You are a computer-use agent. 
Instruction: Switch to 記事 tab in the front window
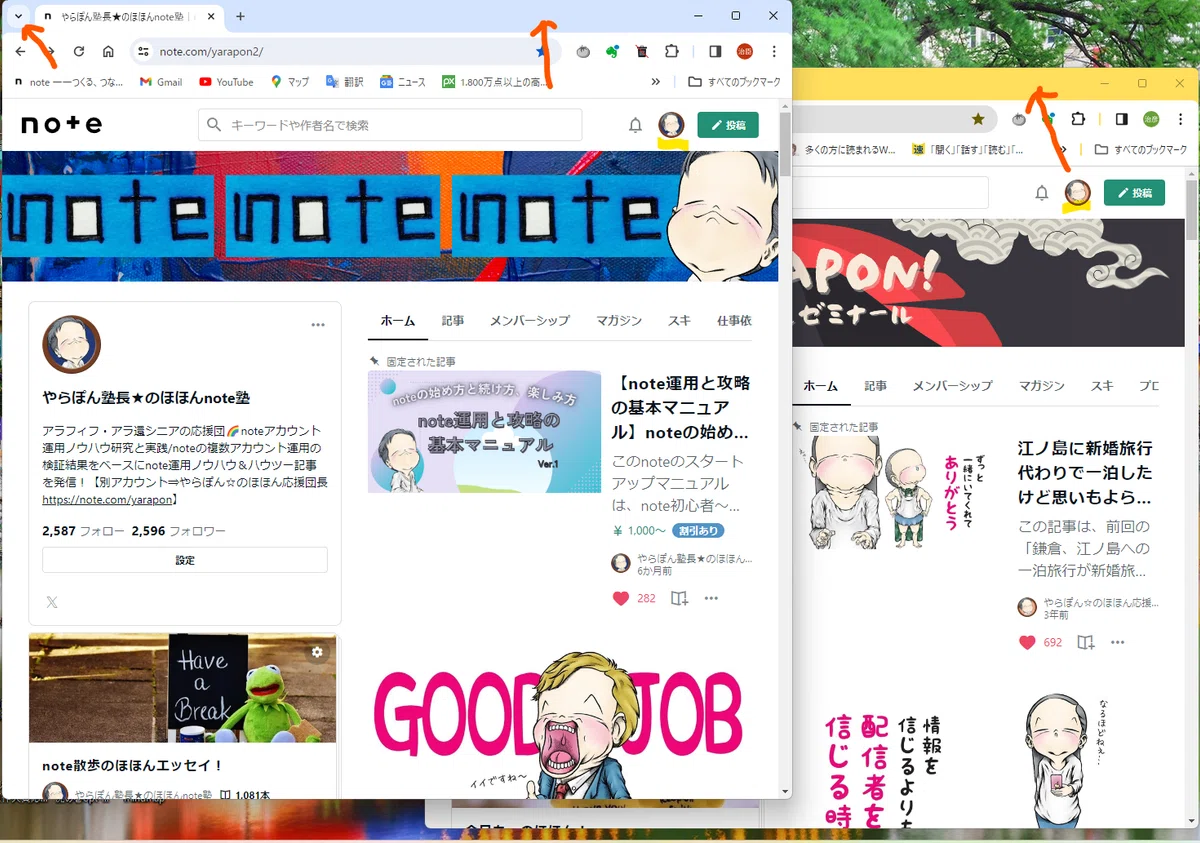pyautogui.click(x=453, y=321)
